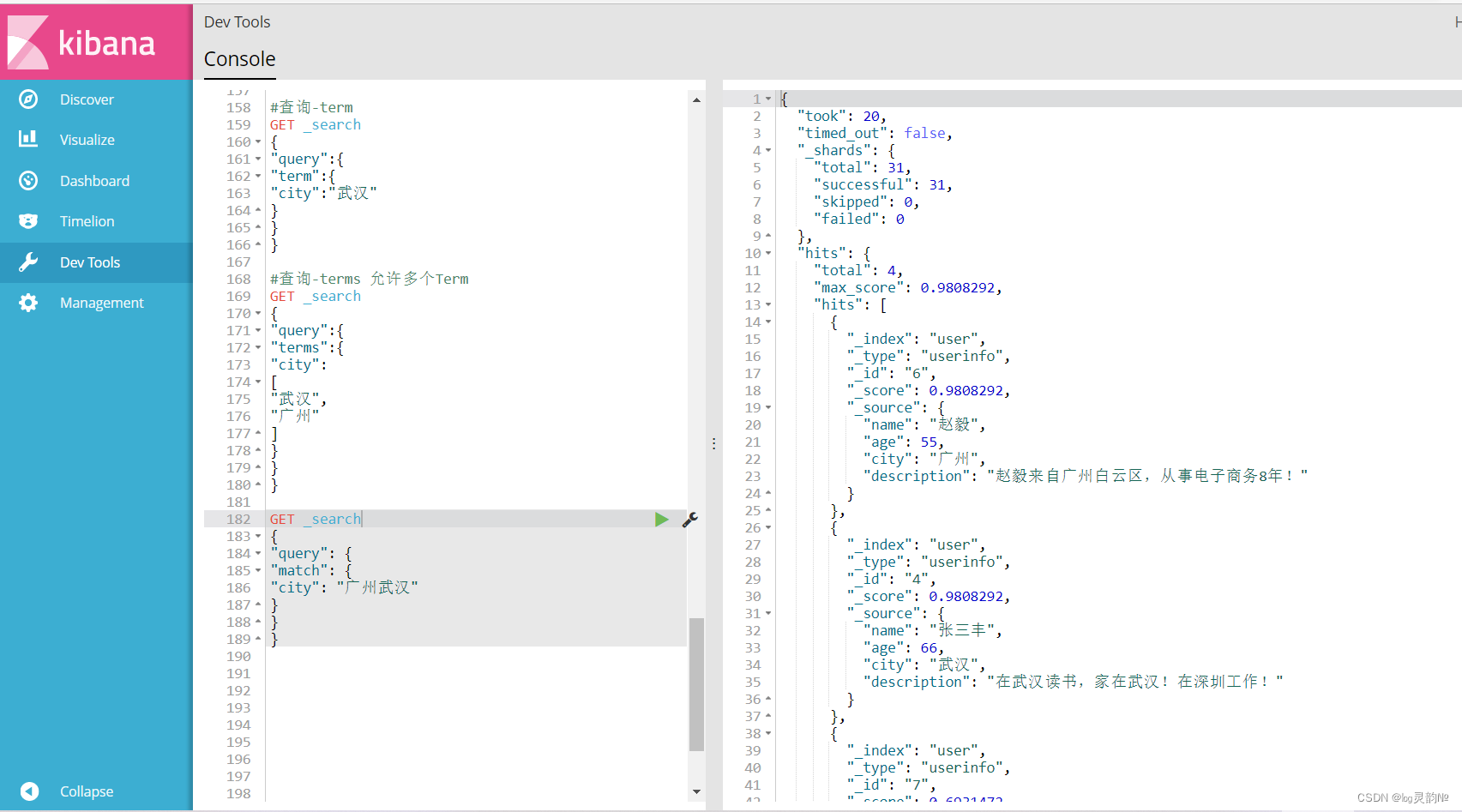Screen dimensions: 1462x812
Task: Open Dashboard menu item
Action: coord(94,181)
